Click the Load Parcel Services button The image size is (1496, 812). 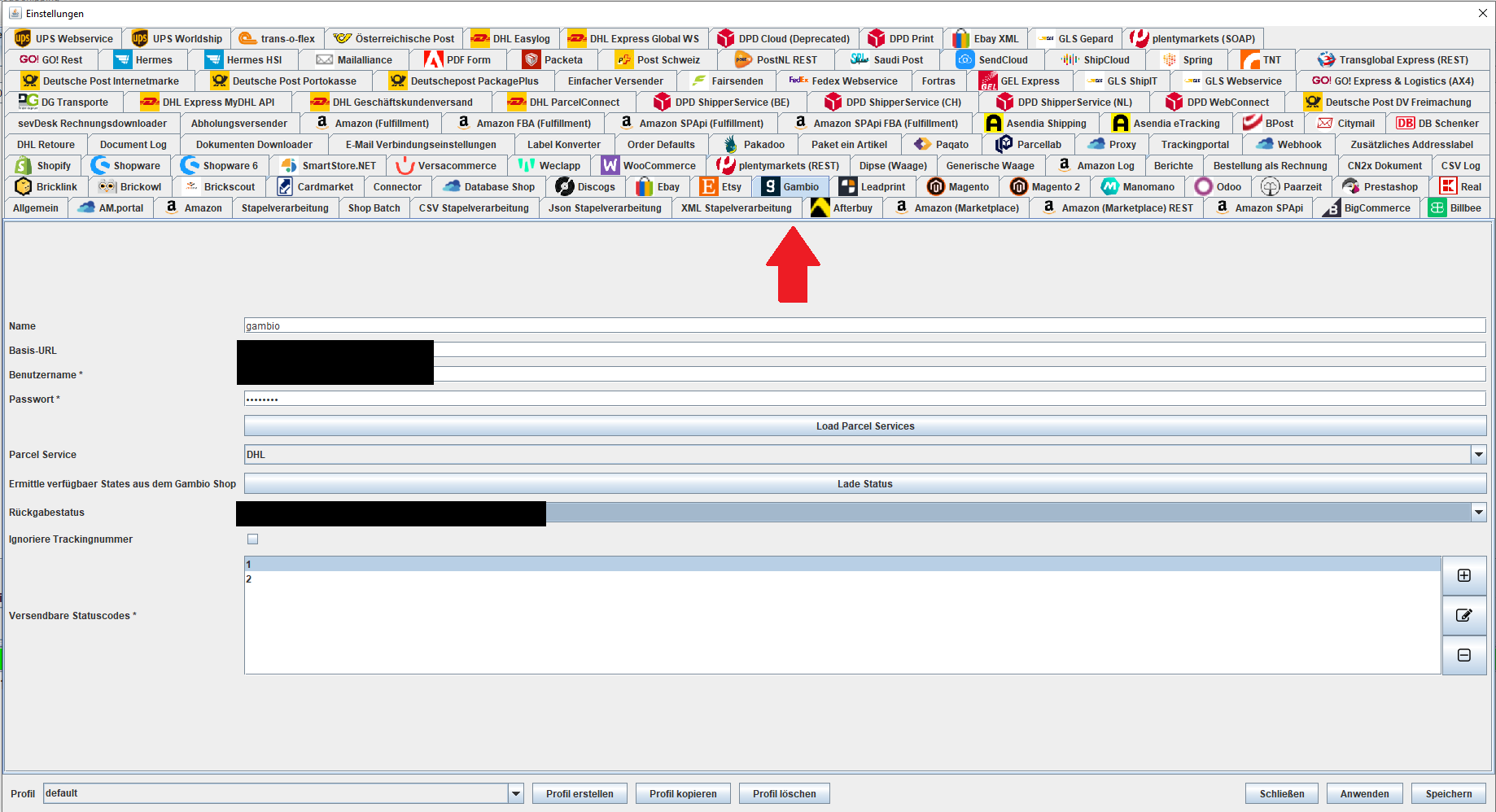point(865,426)
